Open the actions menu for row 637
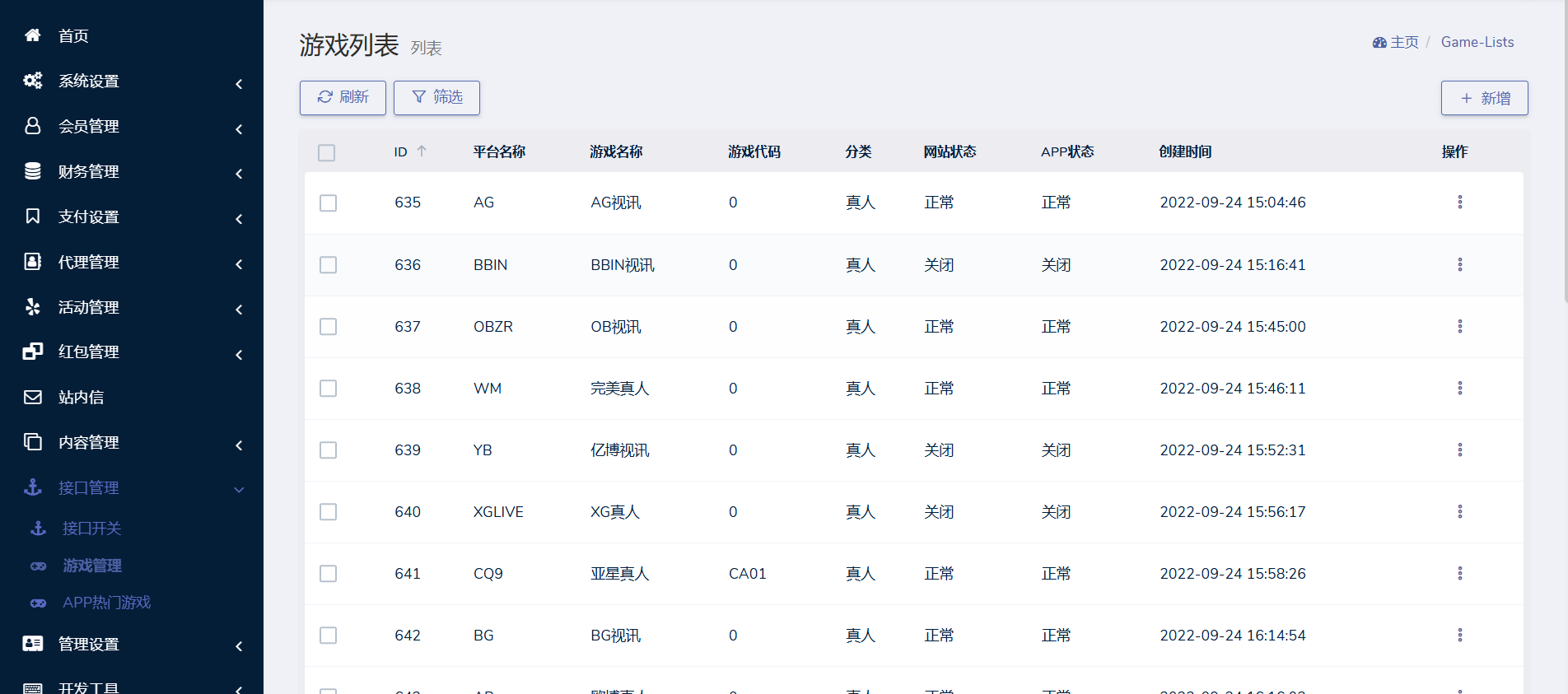 [x=1460, y=327]
